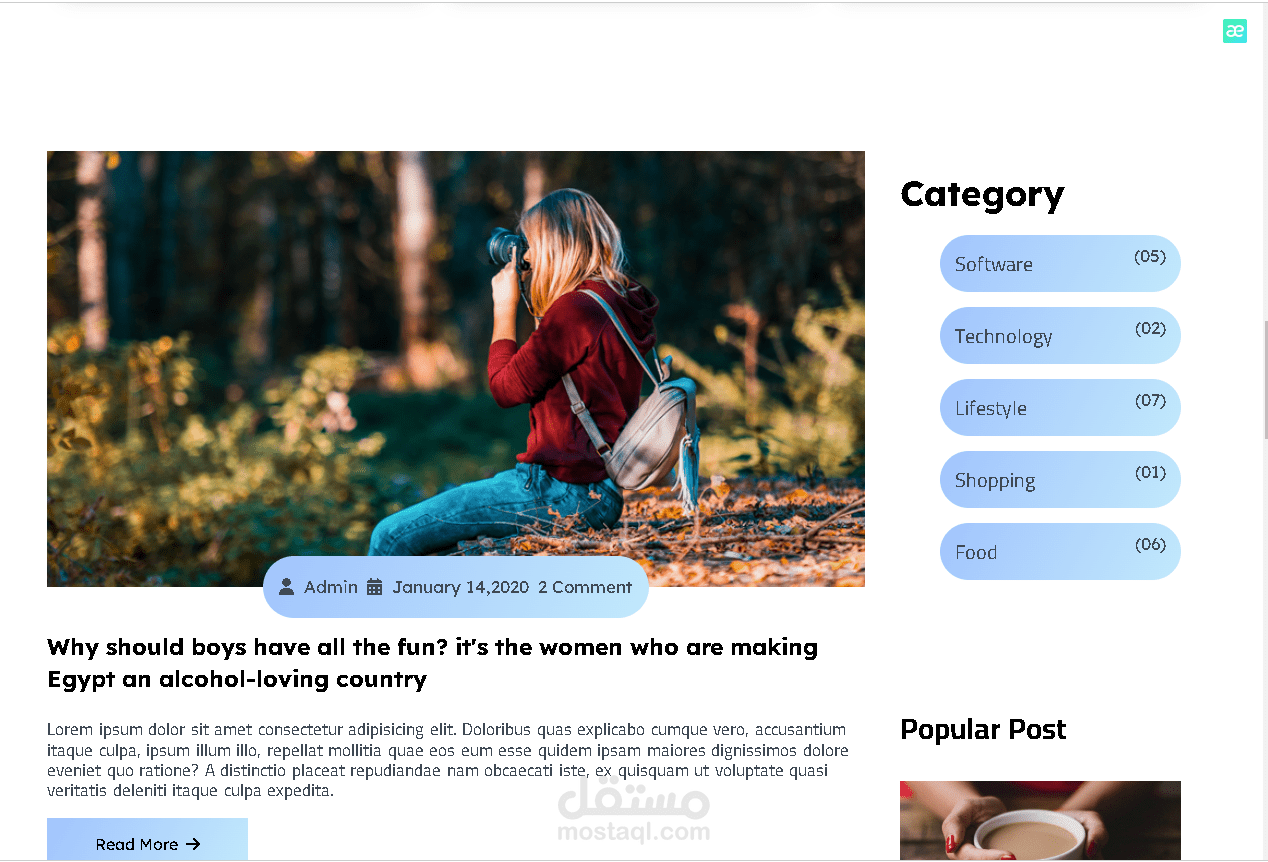Click the January 14,2020 date

coord(460,587)
